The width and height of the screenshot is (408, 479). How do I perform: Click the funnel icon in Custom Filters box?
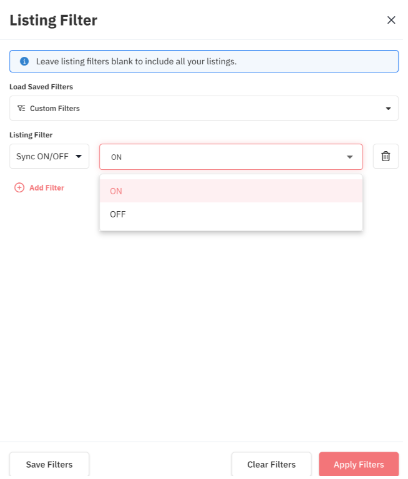coord(21,109)
